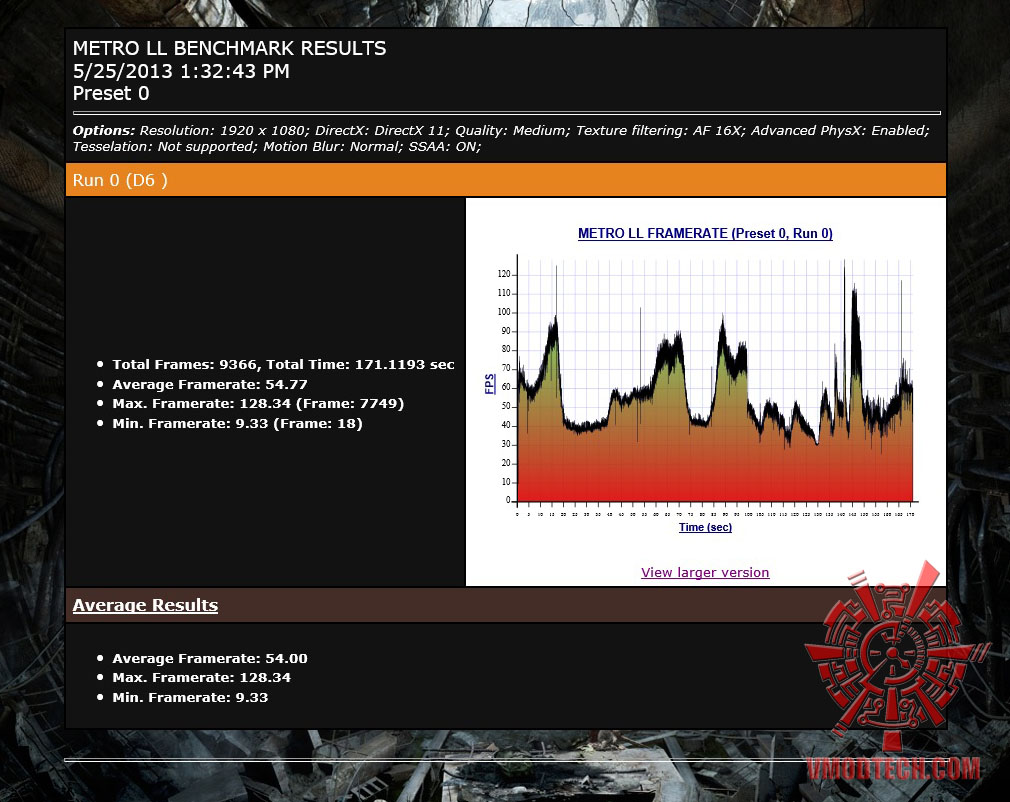This screenshot has height=802, width=1010.
Task: Click the METRO LL BENCHMARK RESULTS title
Action: pyautogui.click(x=229, y=48)
